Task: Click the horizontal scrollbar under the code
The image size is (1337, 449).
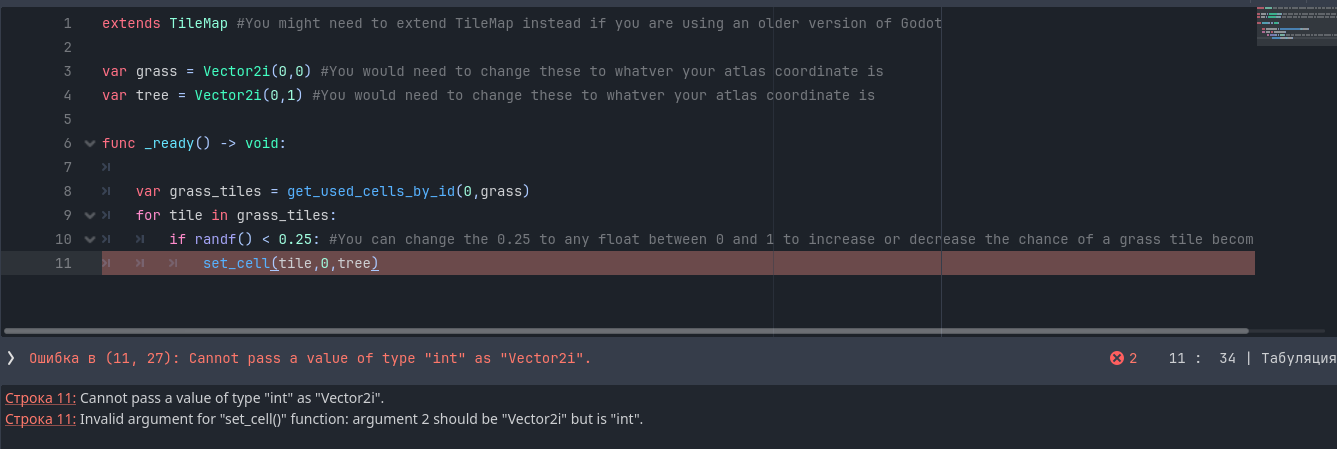Action: click(626, 331)
